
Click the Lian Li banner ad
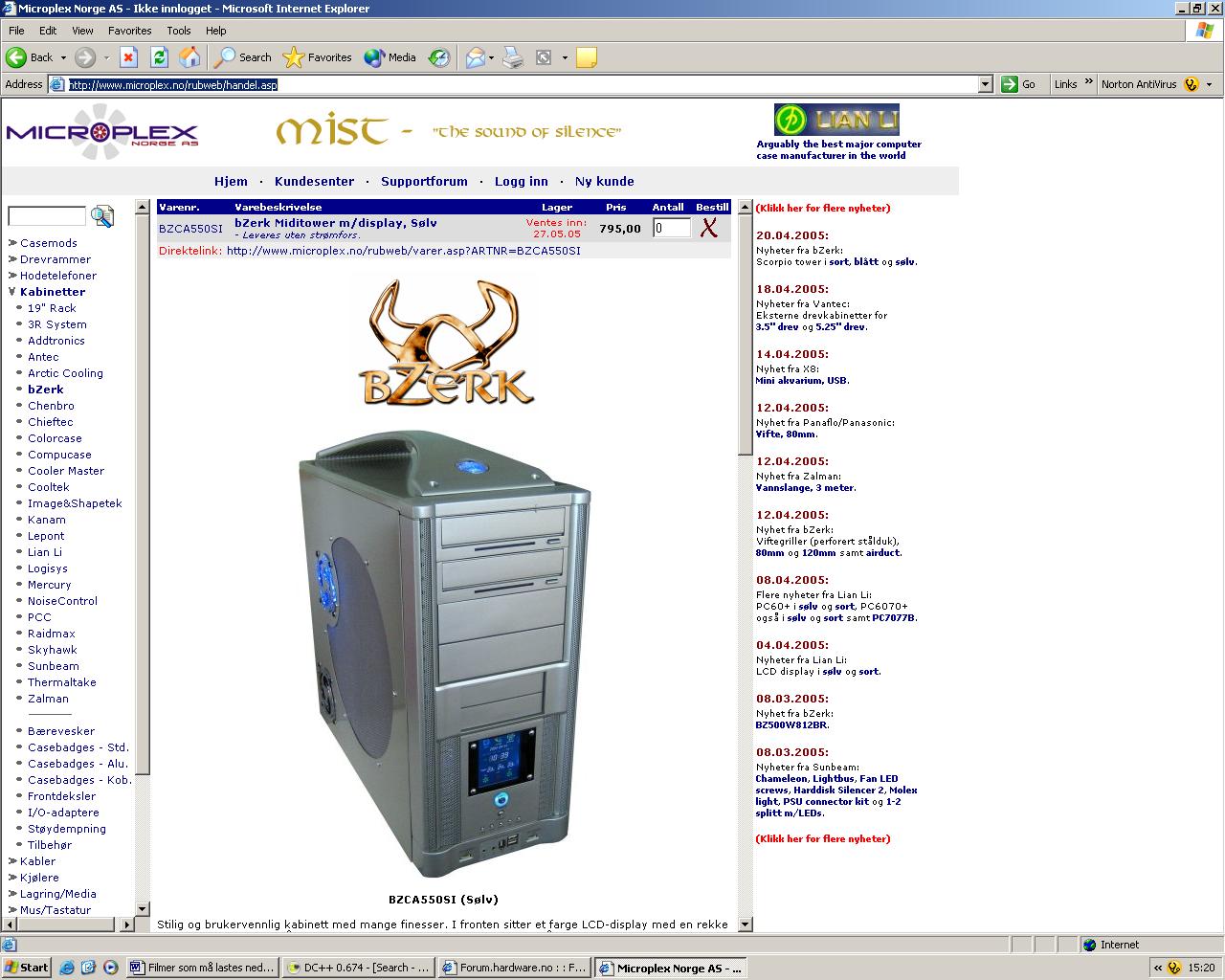pyautogui.click(x=836, y=120)
